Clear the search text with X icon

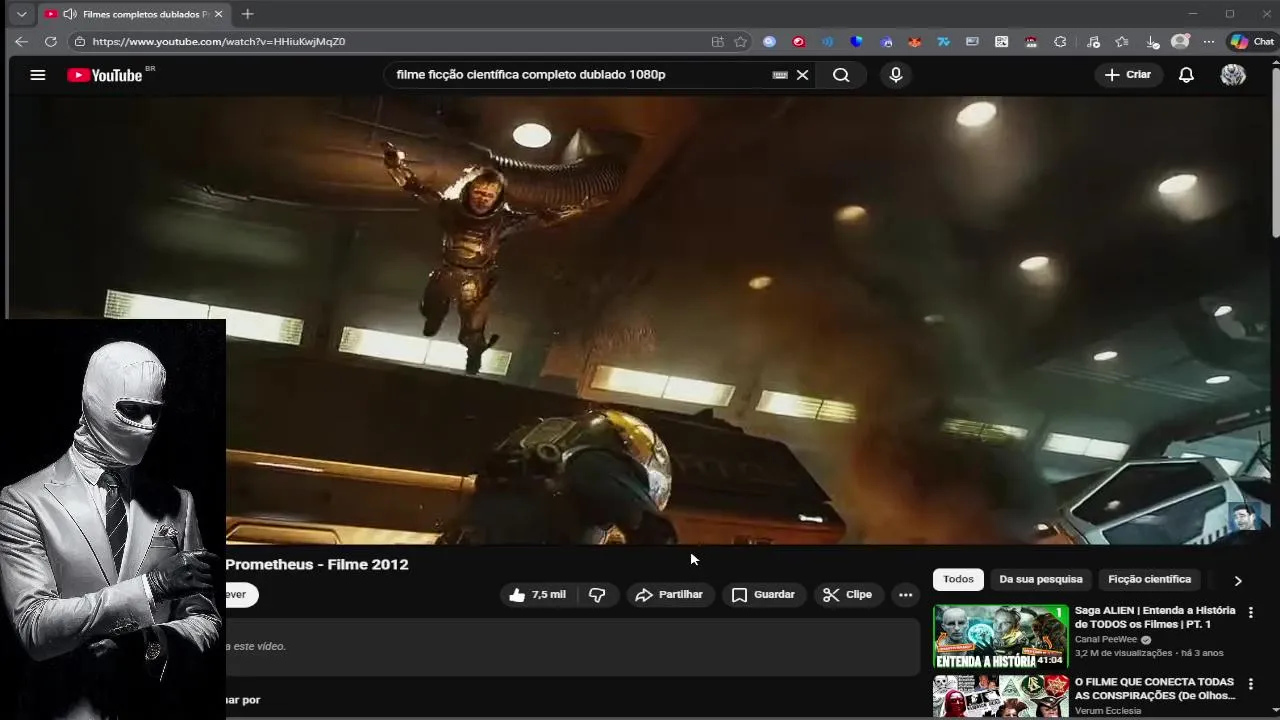pyautogui.click(x=802, y=75)
